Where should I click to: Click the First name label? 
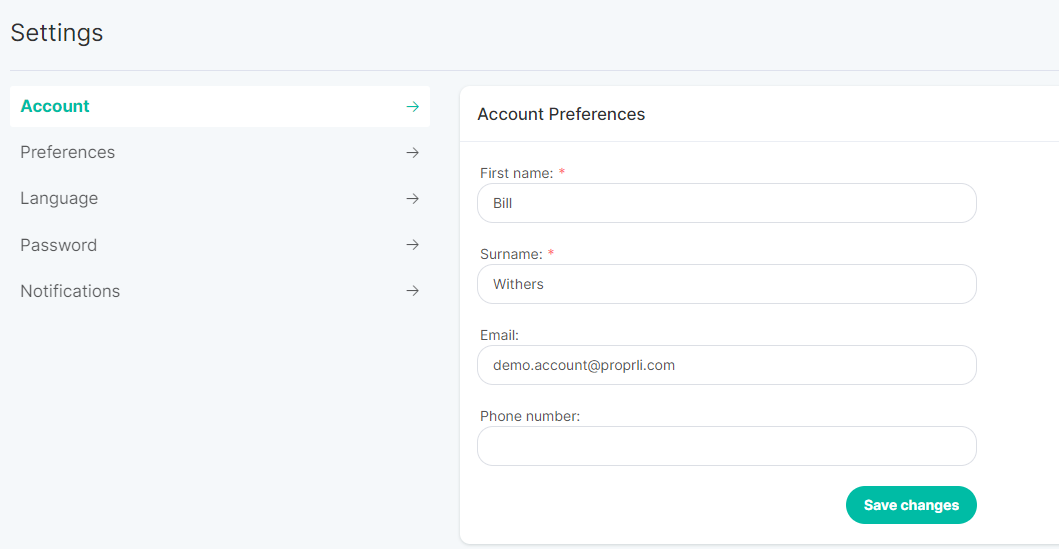pyautogui.click(x=517, y=174)
